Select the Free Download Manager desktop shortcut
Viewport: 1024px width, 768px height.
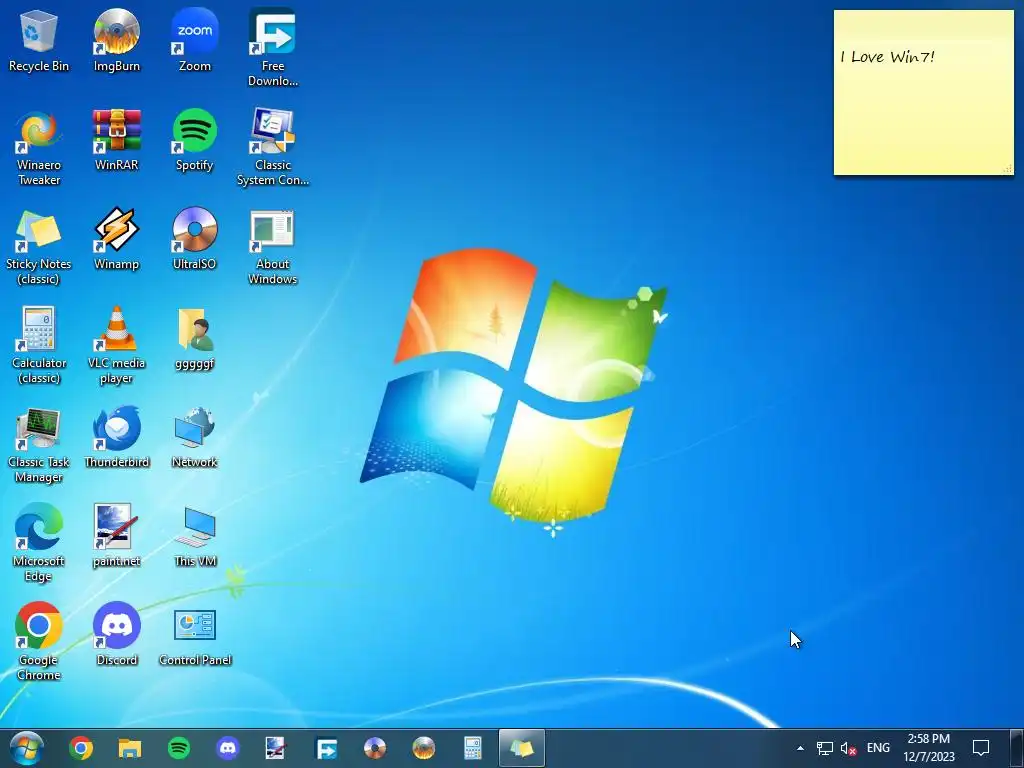[272, 47]
